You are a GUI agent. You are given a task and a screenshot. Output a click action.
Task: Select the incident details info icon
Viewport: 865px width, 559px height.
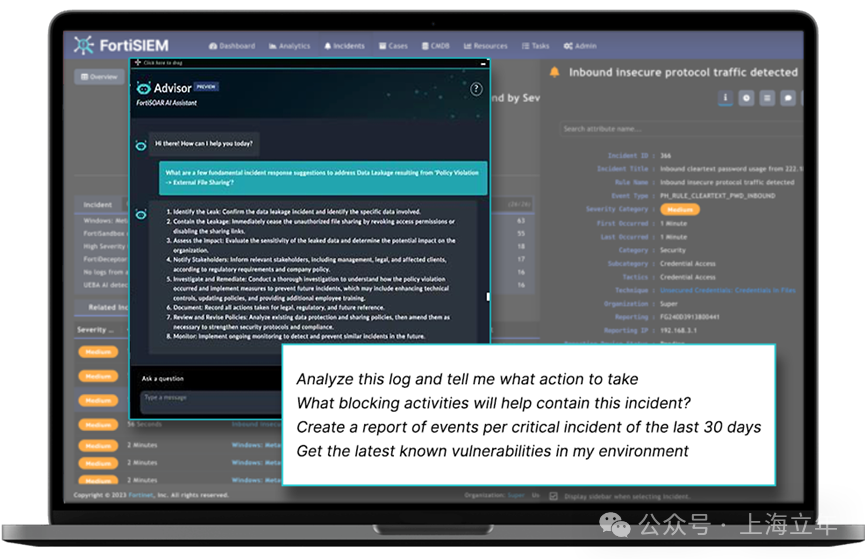[725, 98]
